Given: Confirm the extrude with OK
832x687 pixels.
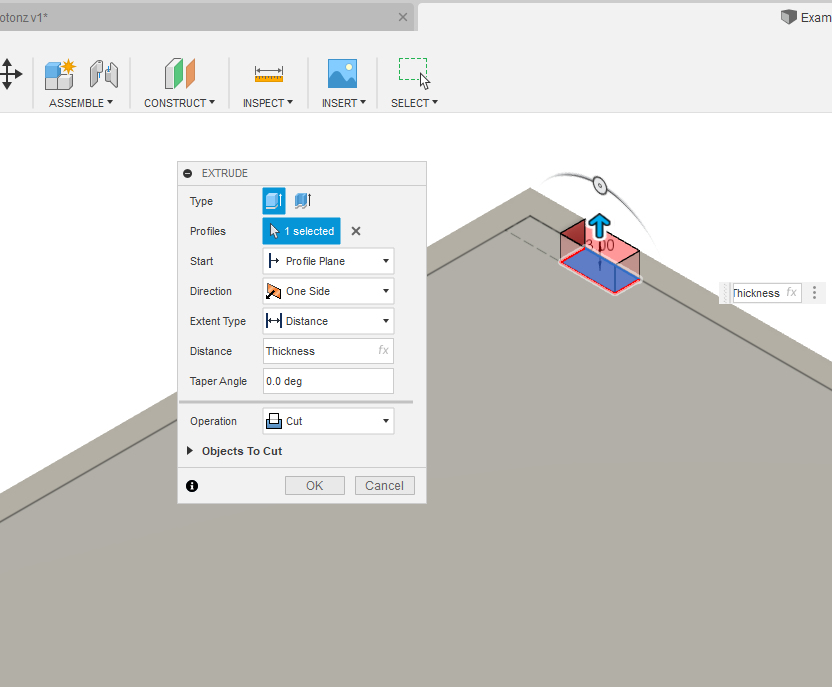Looking at the screenshot, I should pyautogui.click(x=315, y=485).
